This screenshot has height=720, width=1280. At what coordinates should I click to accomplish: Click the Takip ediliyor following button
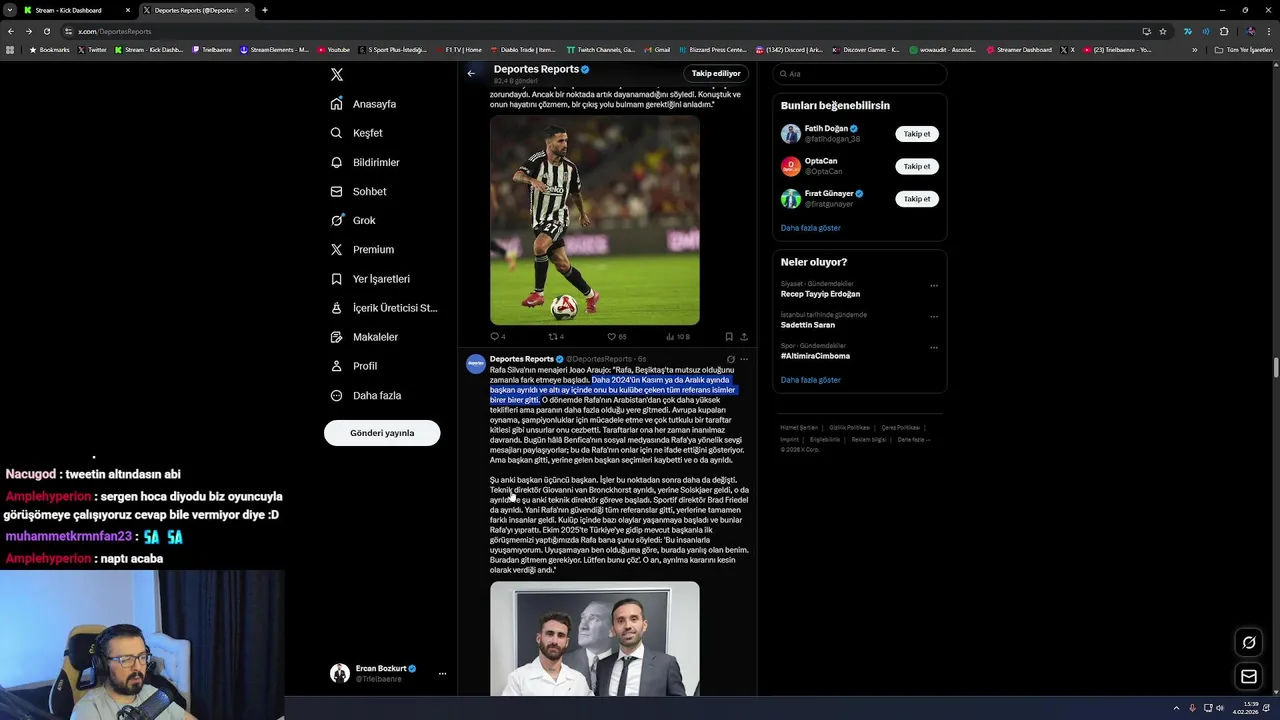coord(716,73)
